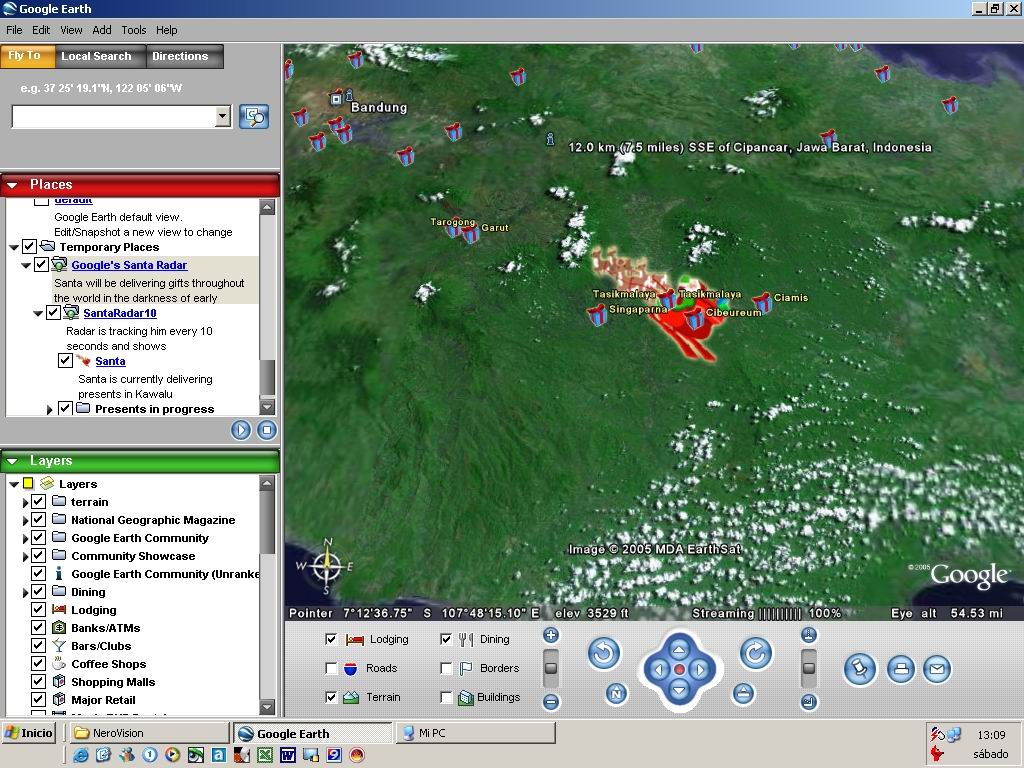Click the Fly To input field
The height and width of the screenshot is (768, 1024).
(x=114, y=117)
